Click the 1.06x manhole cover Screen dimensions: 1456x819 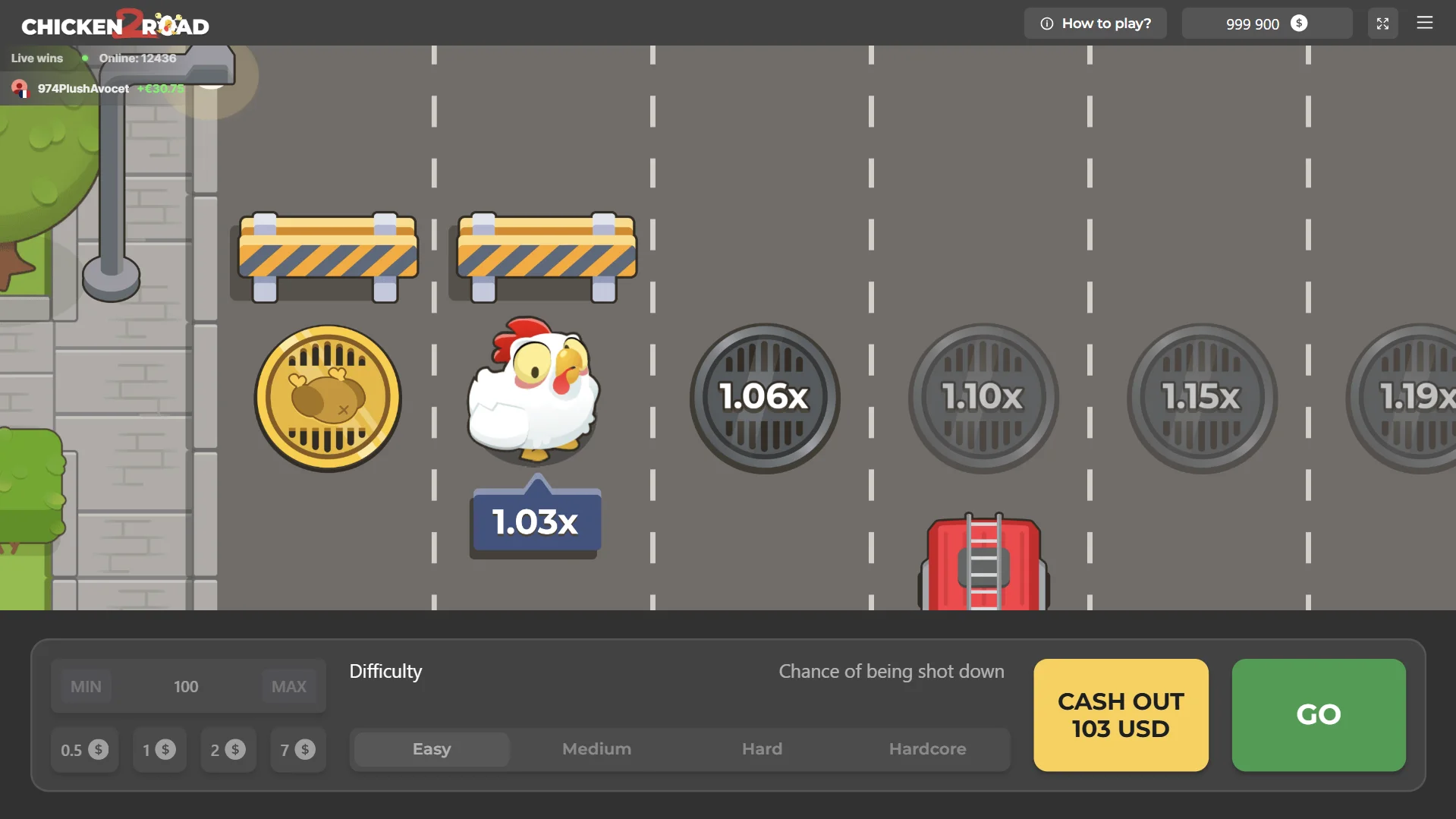coord(765,398)
